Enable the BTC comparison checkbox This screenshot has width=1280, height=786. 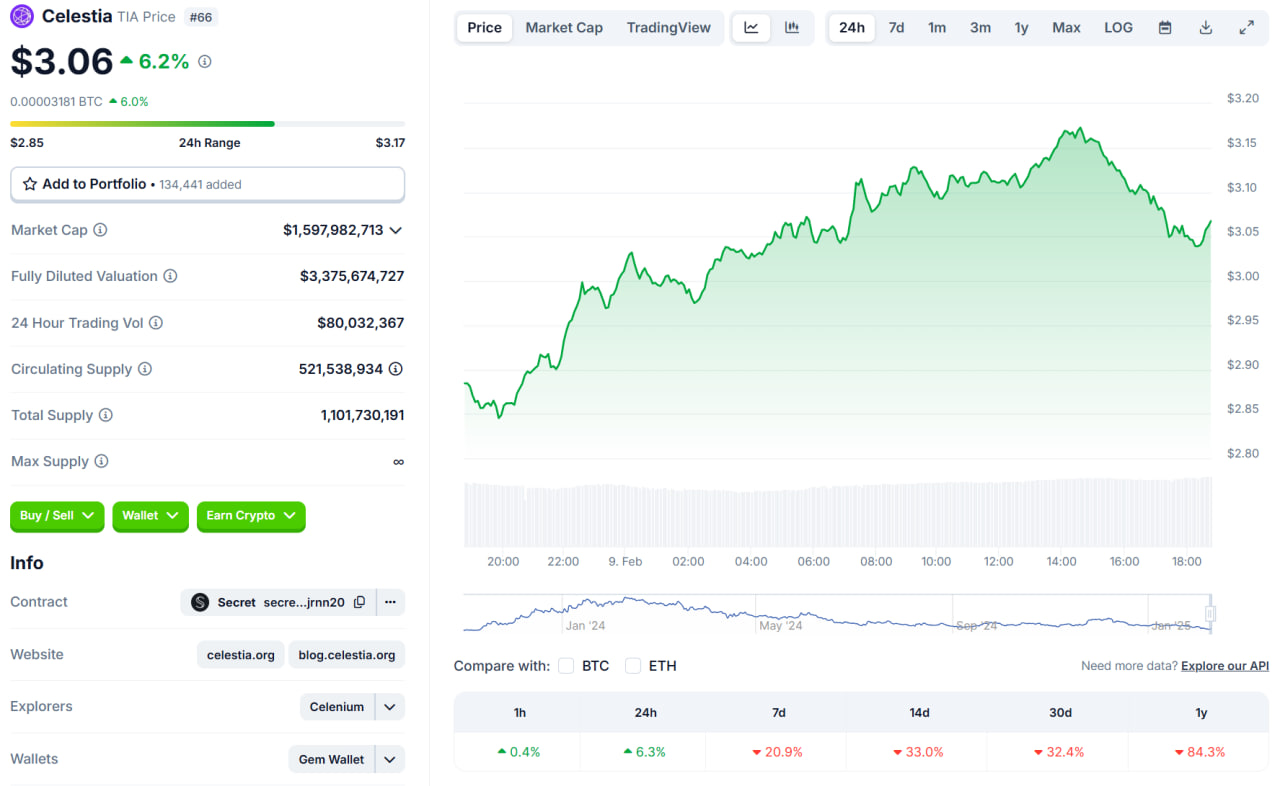[x=566, y=666]
